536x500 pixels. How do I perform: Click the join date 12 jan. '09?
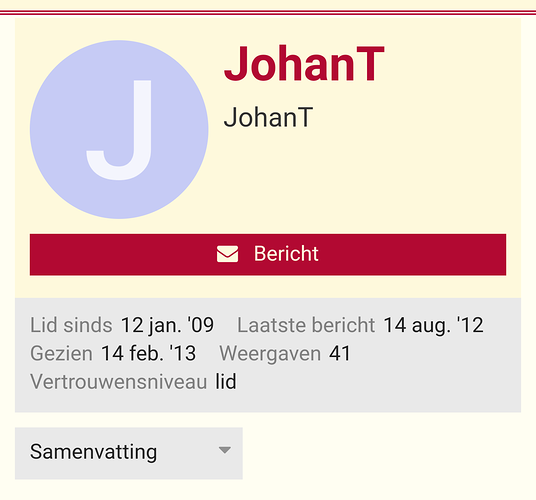(x=168, y=325)
